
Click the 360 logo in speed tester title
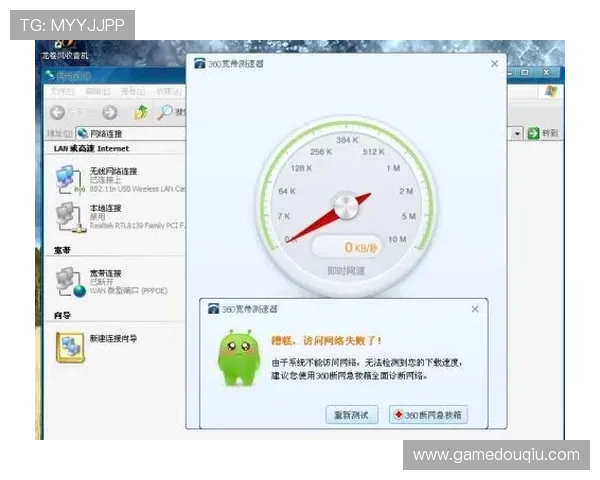click(202, 63)
